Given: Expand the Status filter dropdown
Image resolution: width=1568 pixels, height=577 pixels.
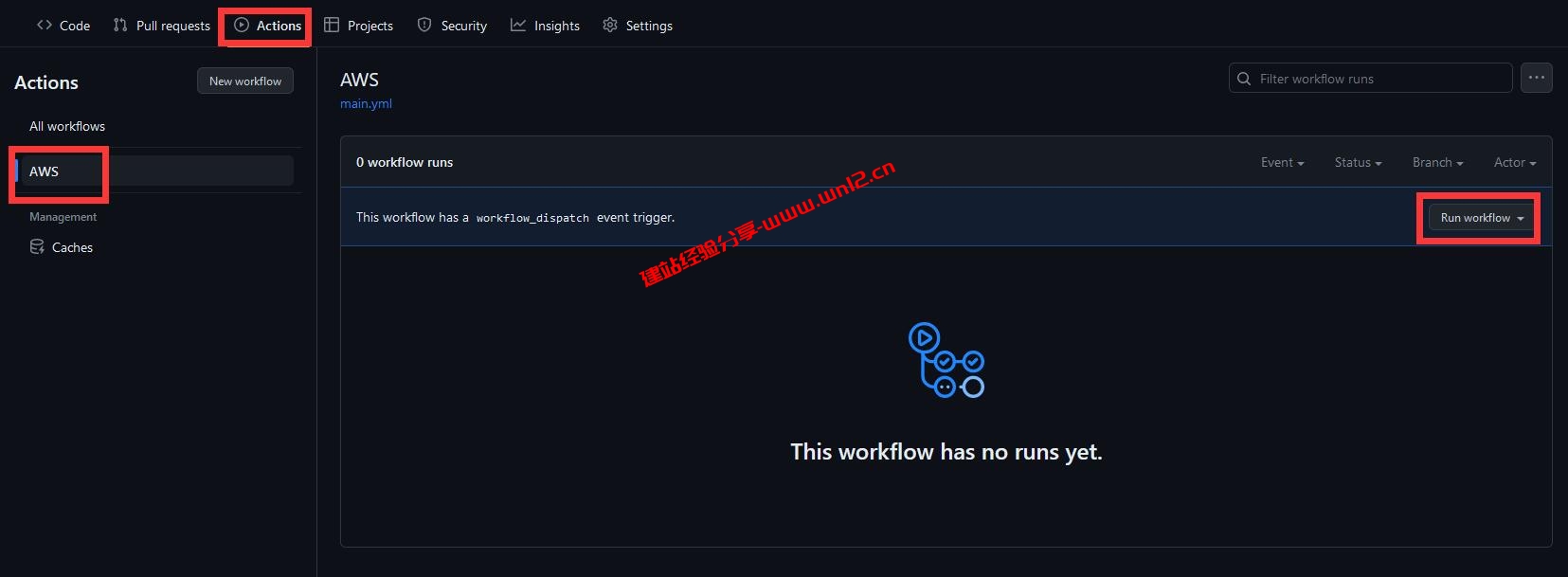Looking at the screenshot, I should coord(1358,163).
